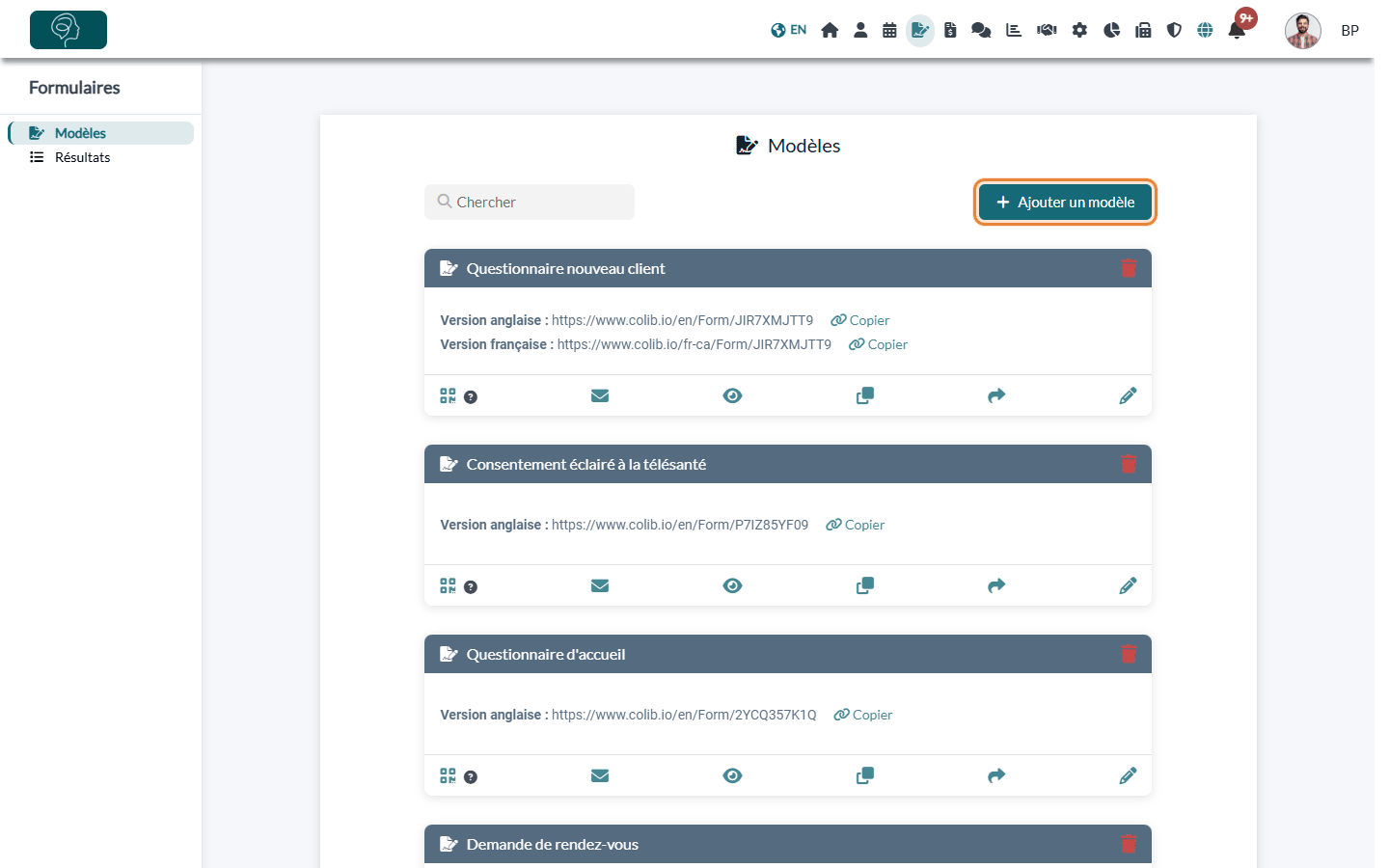Screen dimensions: 1389x868
Task: Delete Questionnaire nouveau client with trash icon
Action: pos(1129,268)
